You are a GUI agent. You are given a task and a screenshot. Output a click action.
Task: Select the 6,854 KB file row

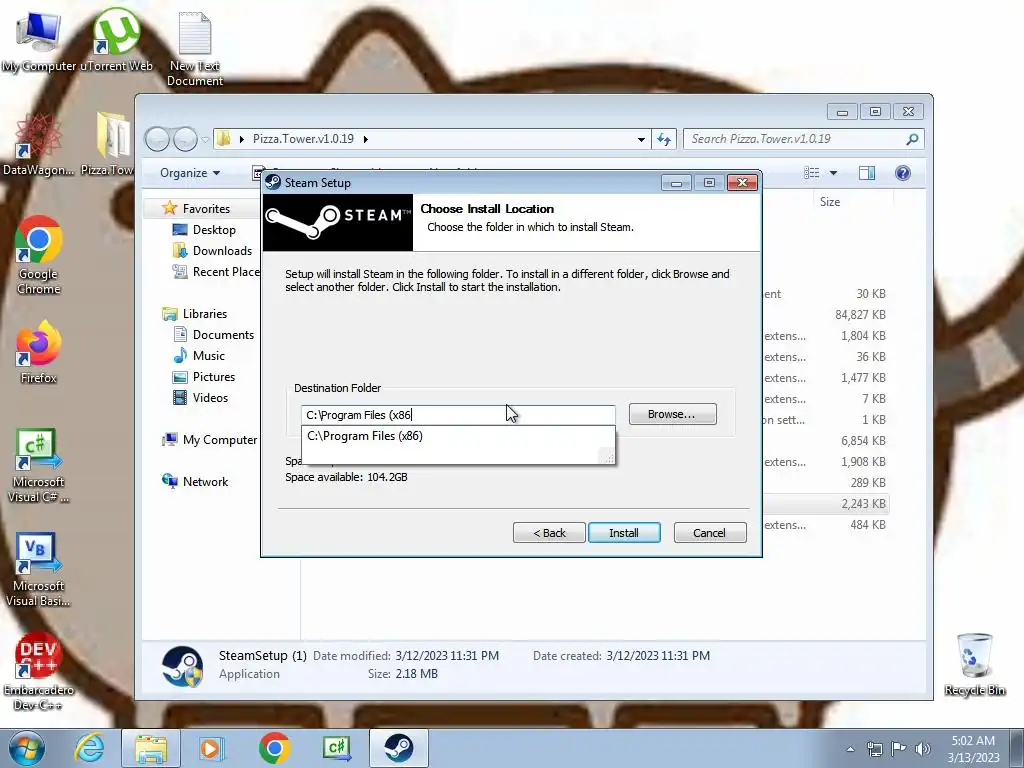[825, 441]
